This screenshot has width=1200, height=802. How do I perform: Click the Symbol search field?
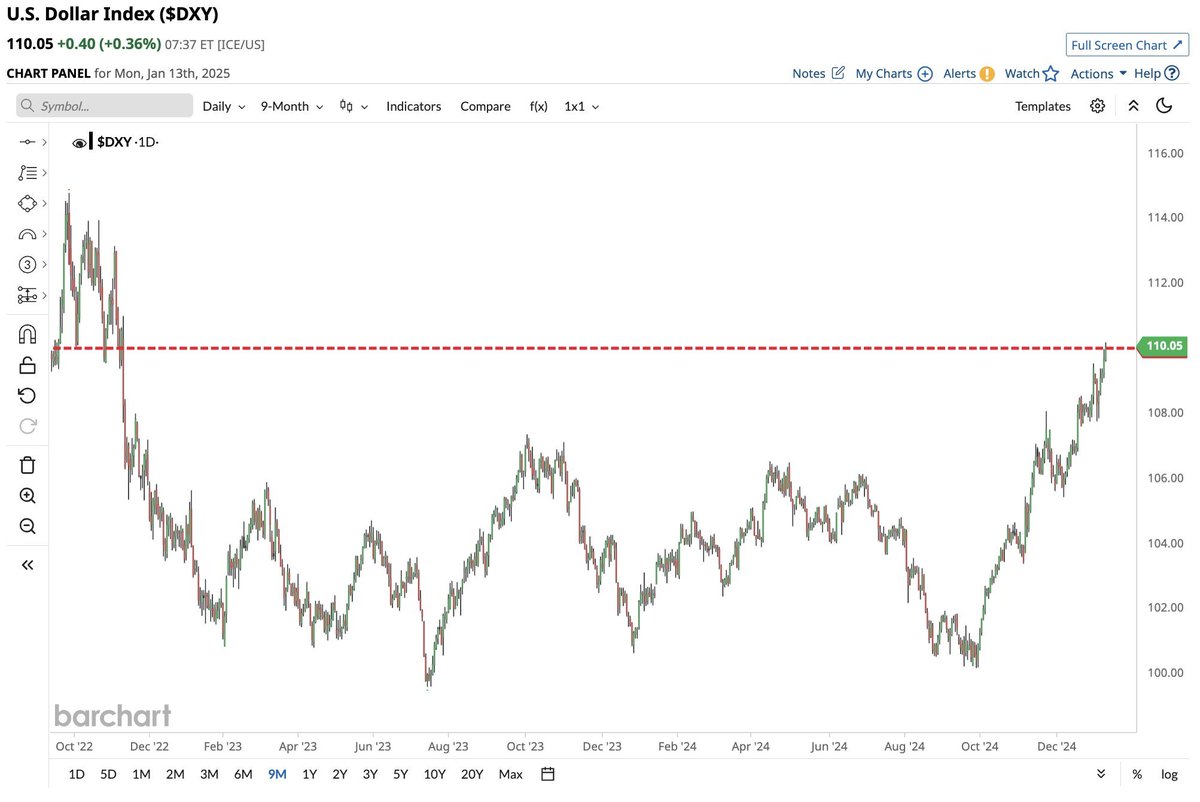pyautogui.click(x=105, y=106)
